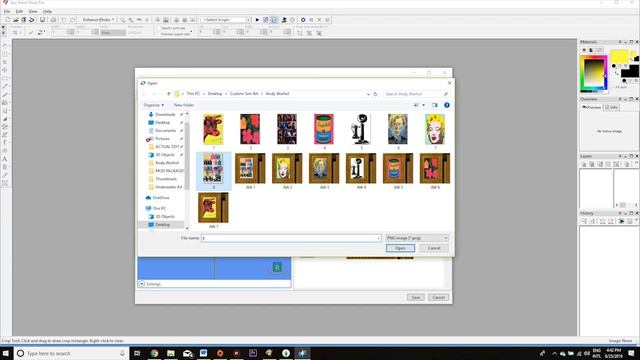
Task: Click Custom Sim Art in the address path
Action: pyautogui.click(x=244, y=94)
